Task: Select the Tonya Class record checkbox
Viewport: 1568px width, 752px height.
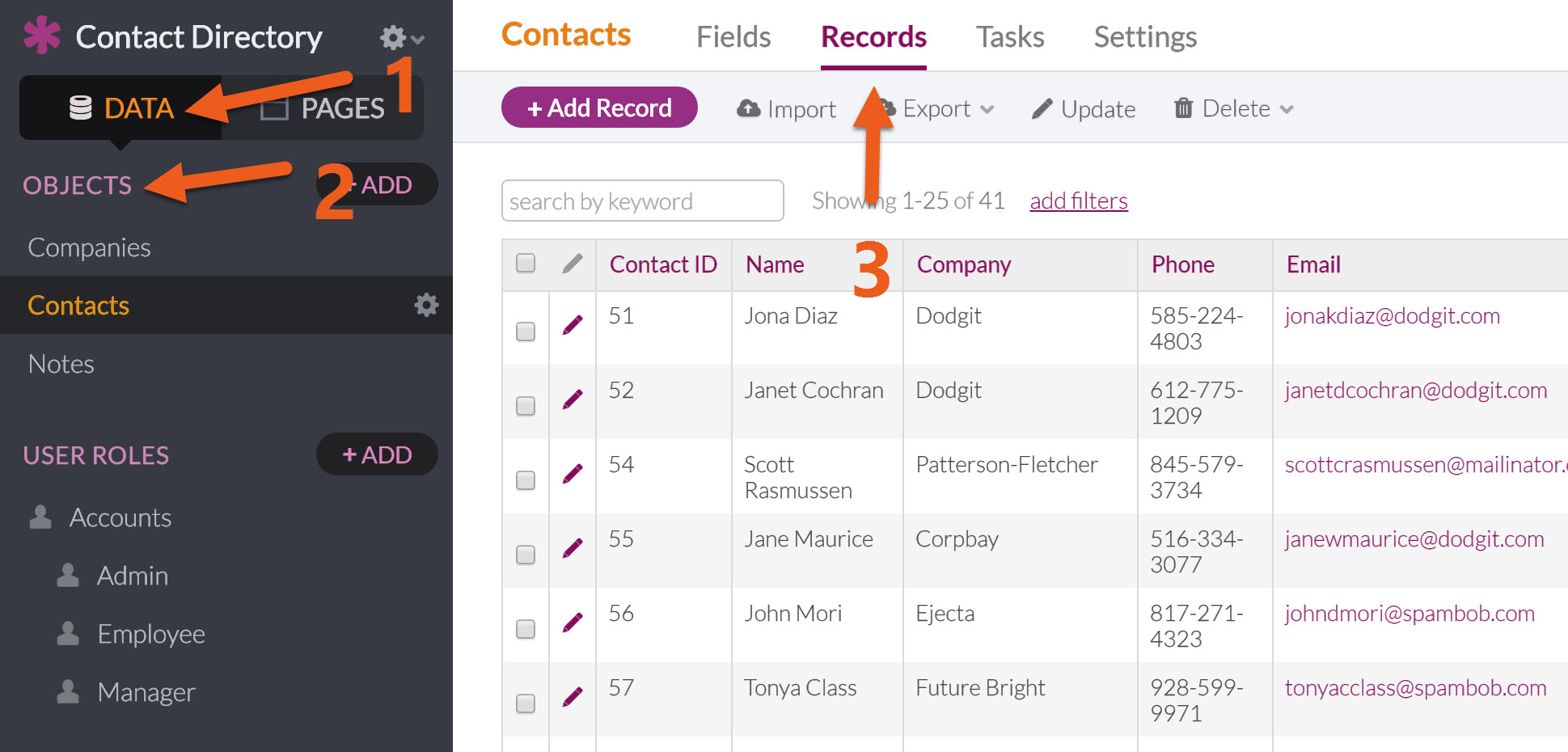Action: click(x=526, y=703)
